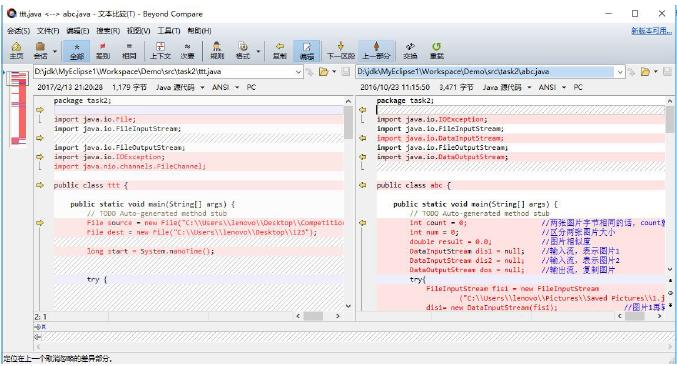Click yellow copy arrow beside 'import java.io.File;' line

pyautogui.click(x=40, y=110)
